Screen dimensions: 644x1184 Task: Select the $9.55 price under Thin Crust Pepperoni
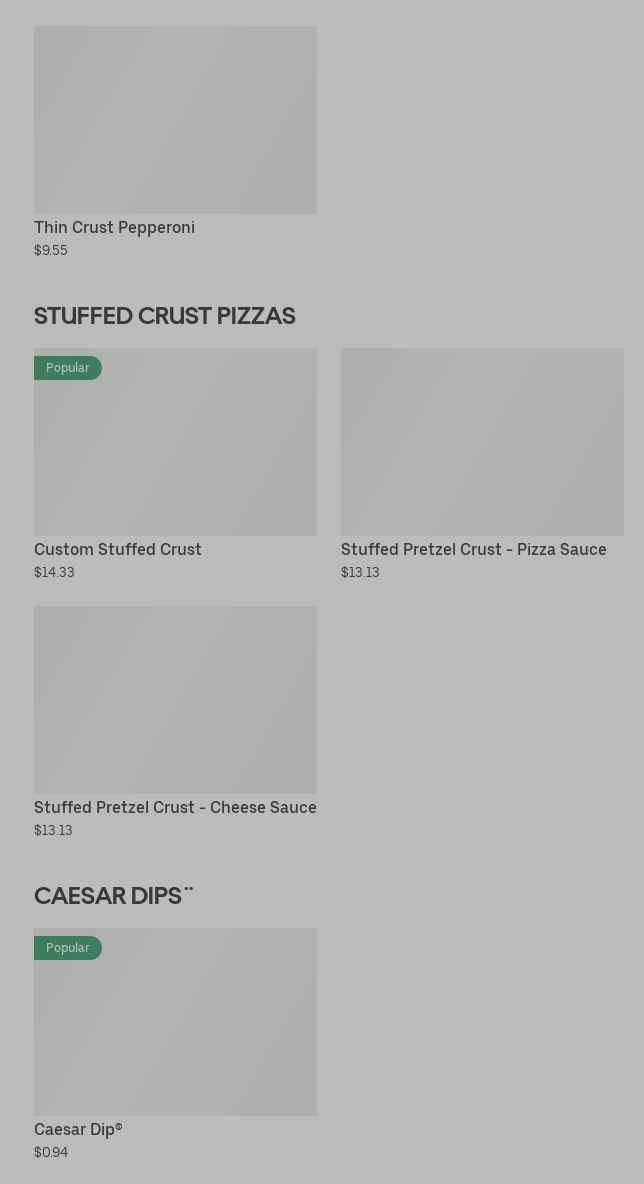51,250
